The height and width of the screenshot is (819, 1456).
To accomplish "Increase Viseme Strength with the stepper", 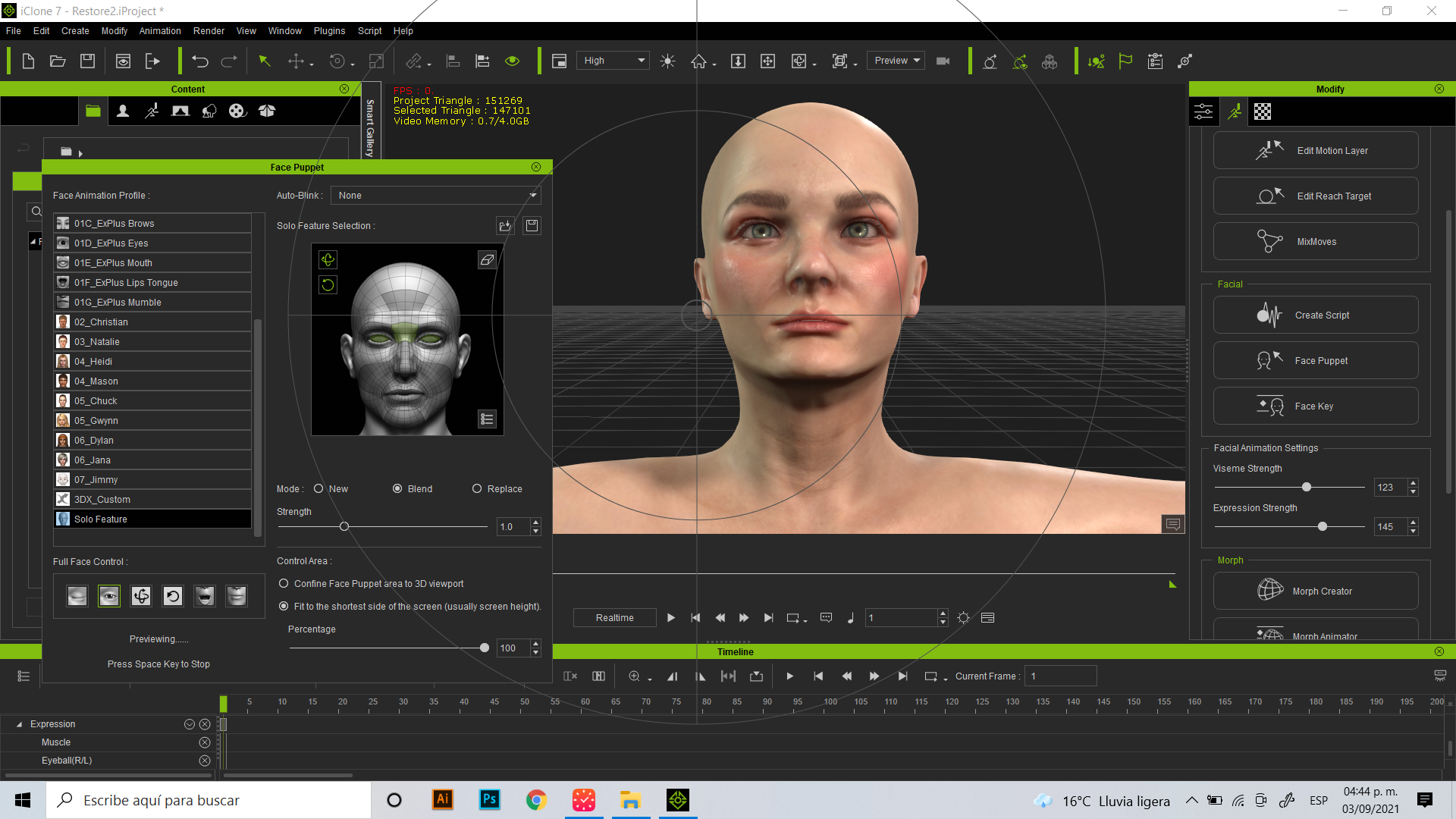I will click(1413, 483).
